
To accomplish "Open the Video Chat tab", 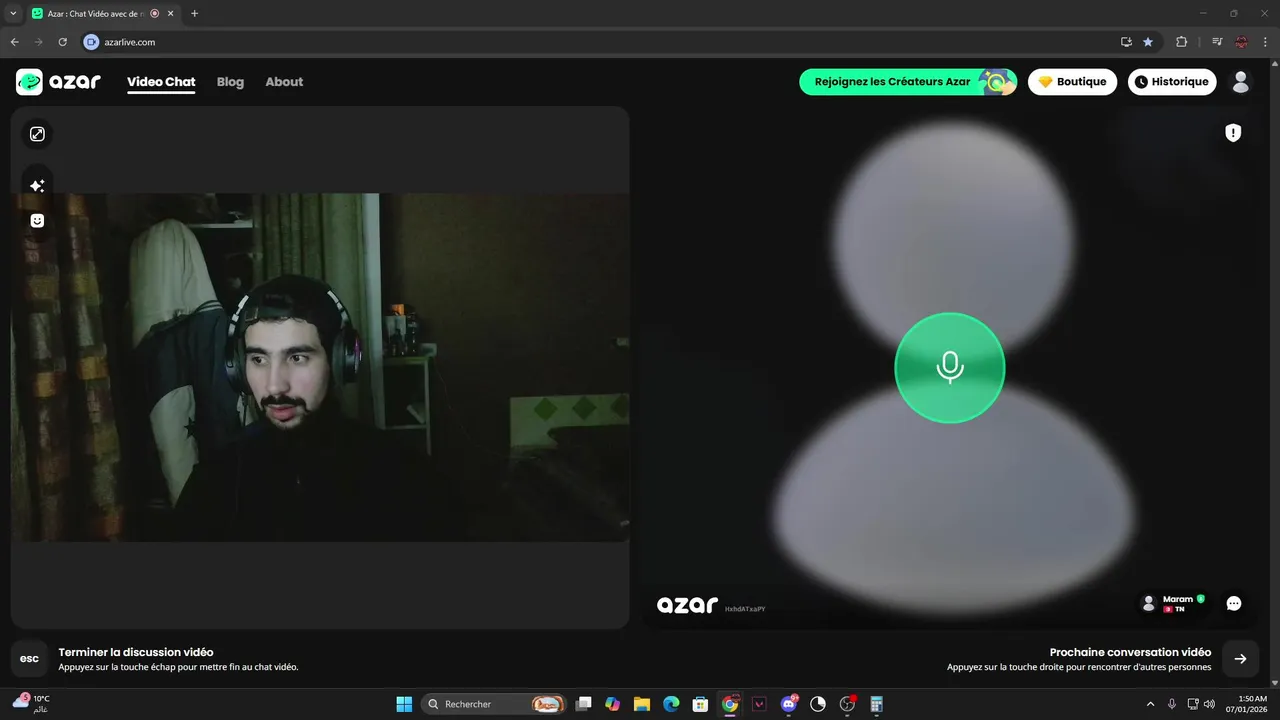I will click(161, 82).
